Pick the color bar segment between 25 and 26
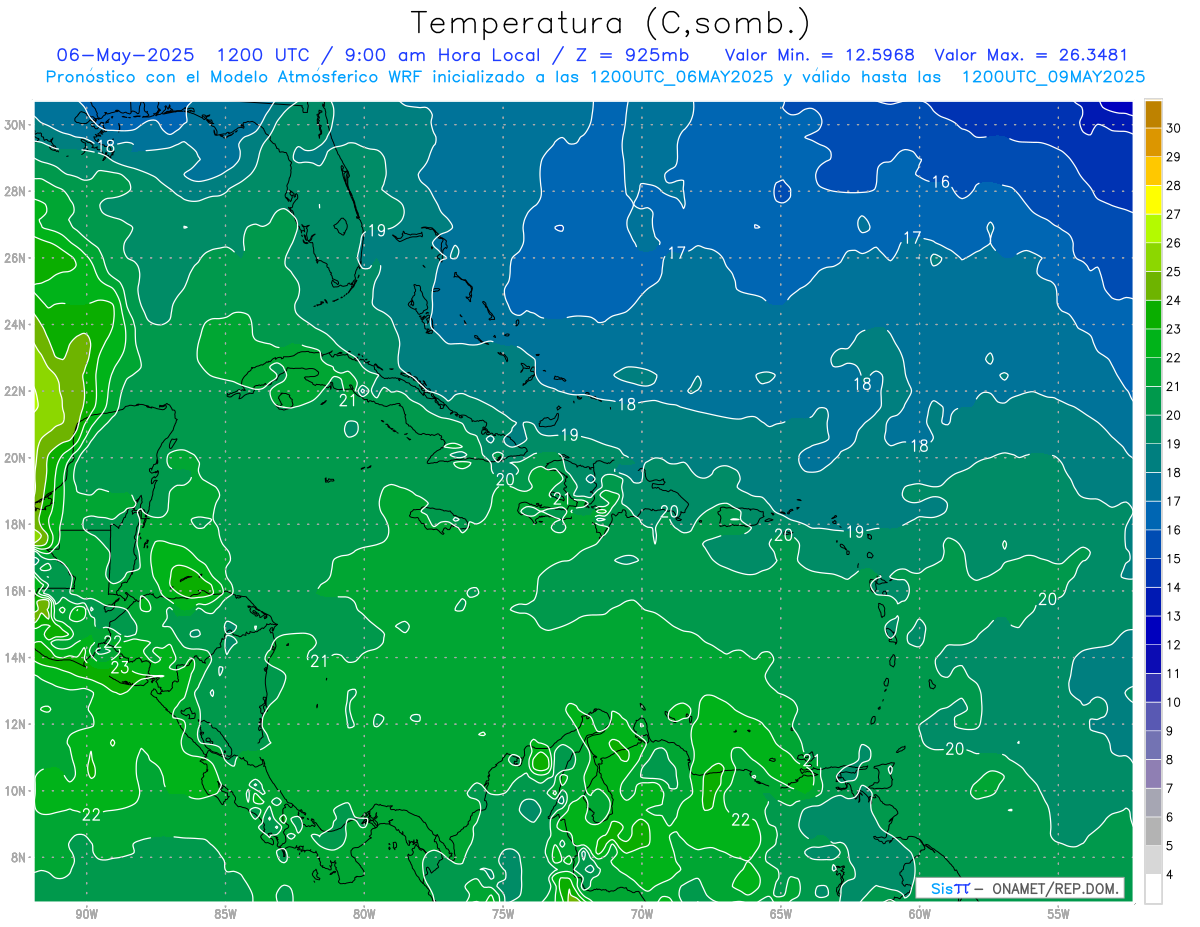Screen dimensions: 1200x927 point(1153,257)
